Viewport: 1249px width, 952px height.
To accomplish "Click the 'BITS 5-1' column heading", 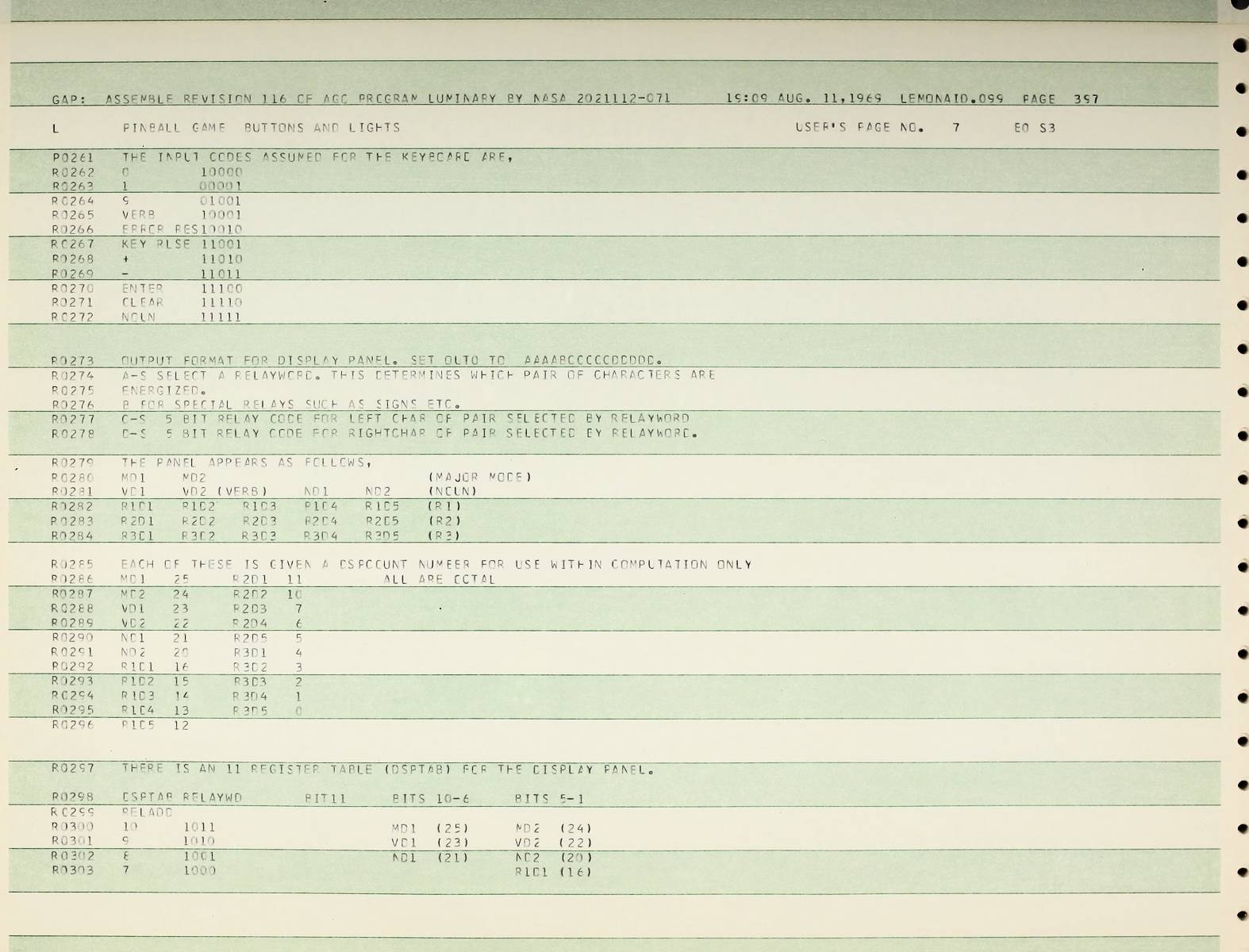I will click(550, 799).
